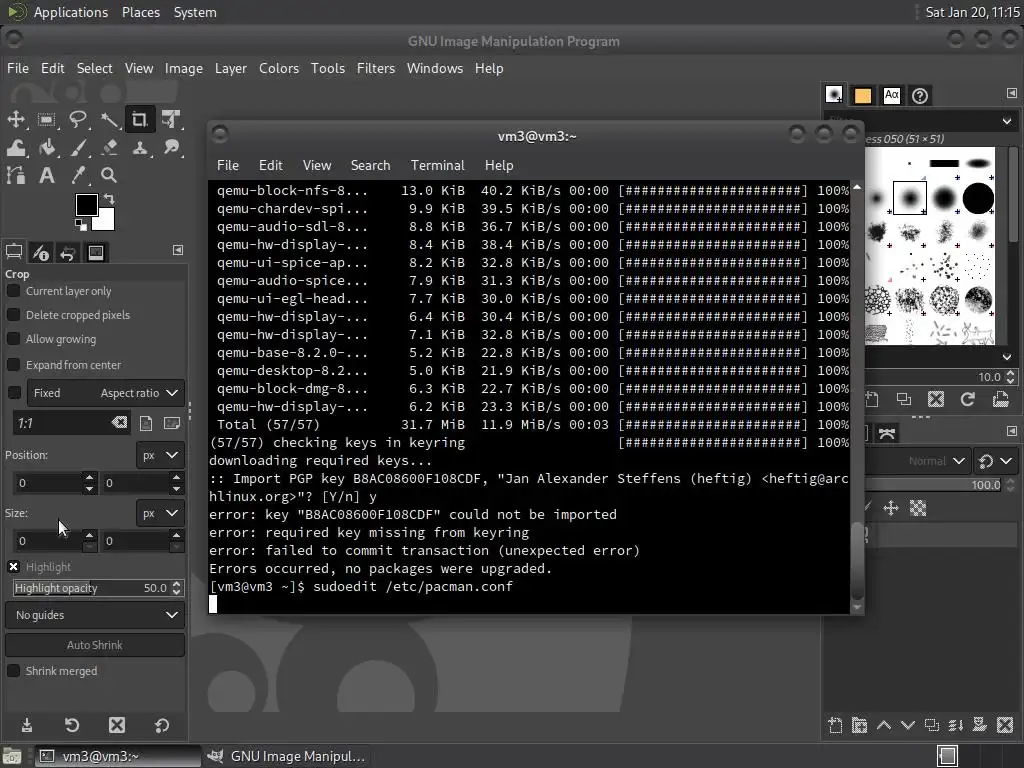Select the Move tool in toolbox
The height and width of the screenshot is (768, 1024).
tap(16, 120)
